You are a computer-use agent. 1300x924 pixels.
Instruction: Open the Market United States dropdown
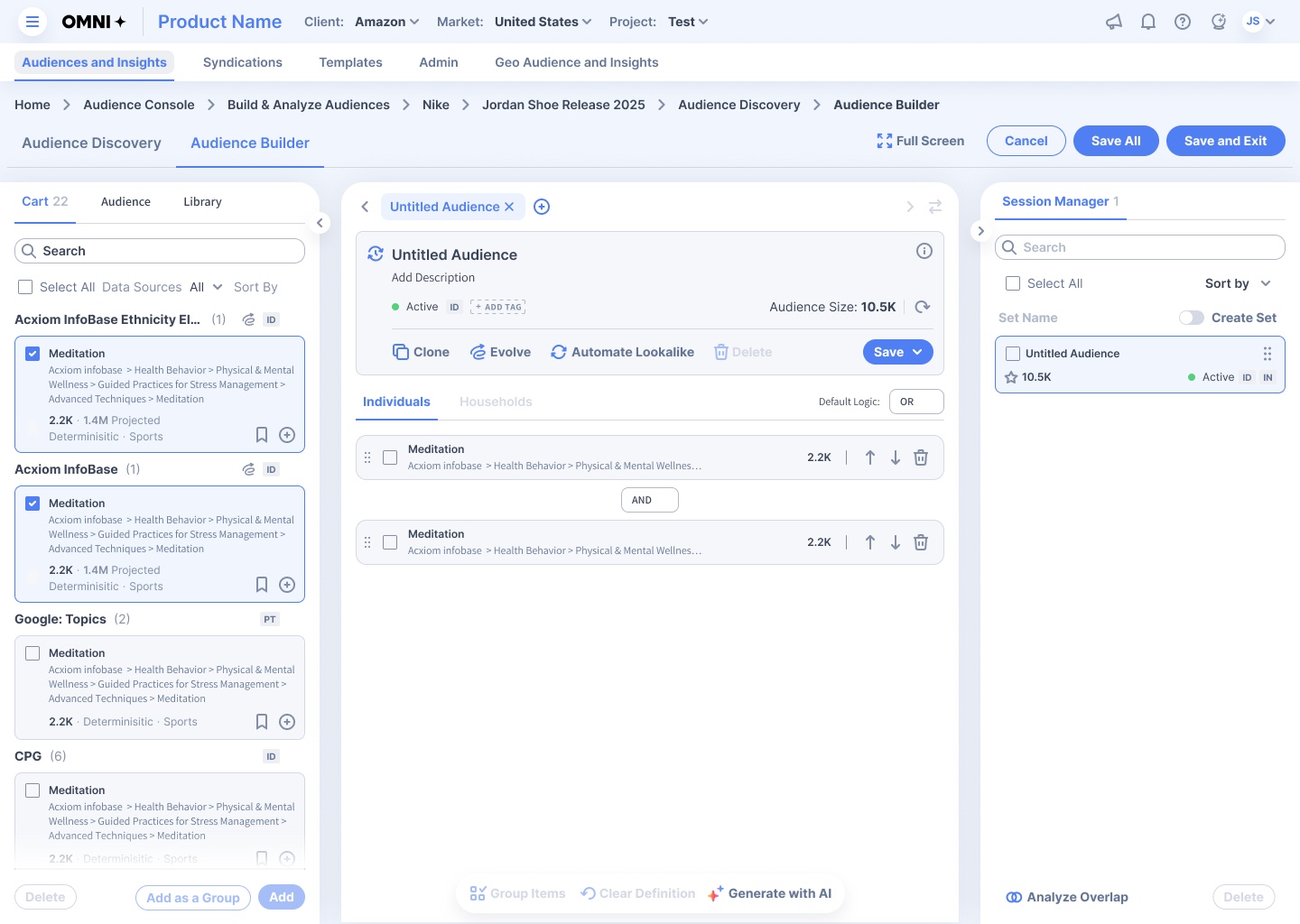point(543,22)
